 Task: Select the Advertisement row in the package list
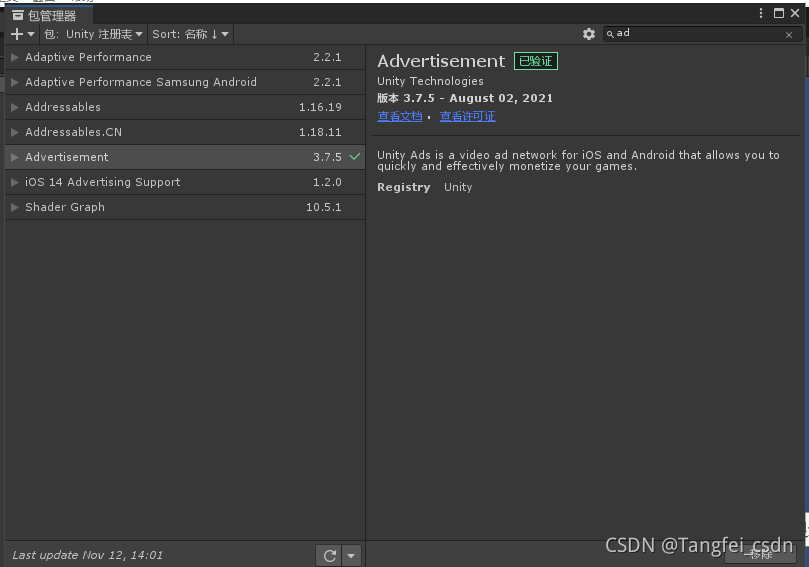[185, 157]
